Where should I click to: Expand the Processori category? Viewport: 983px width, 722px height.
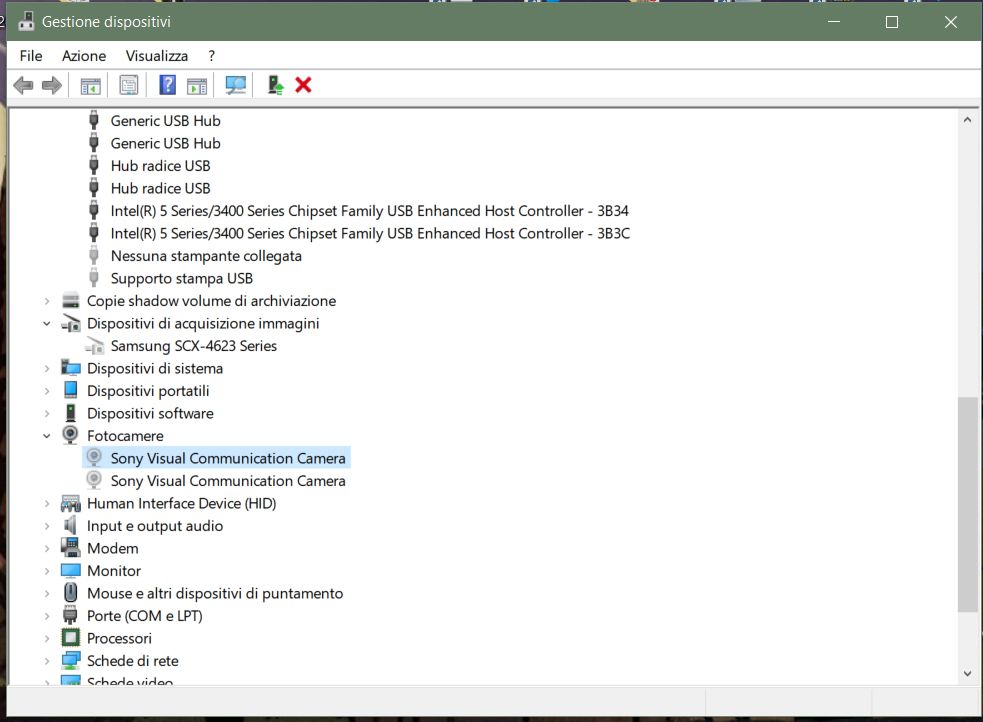click(x=47, y=638)
